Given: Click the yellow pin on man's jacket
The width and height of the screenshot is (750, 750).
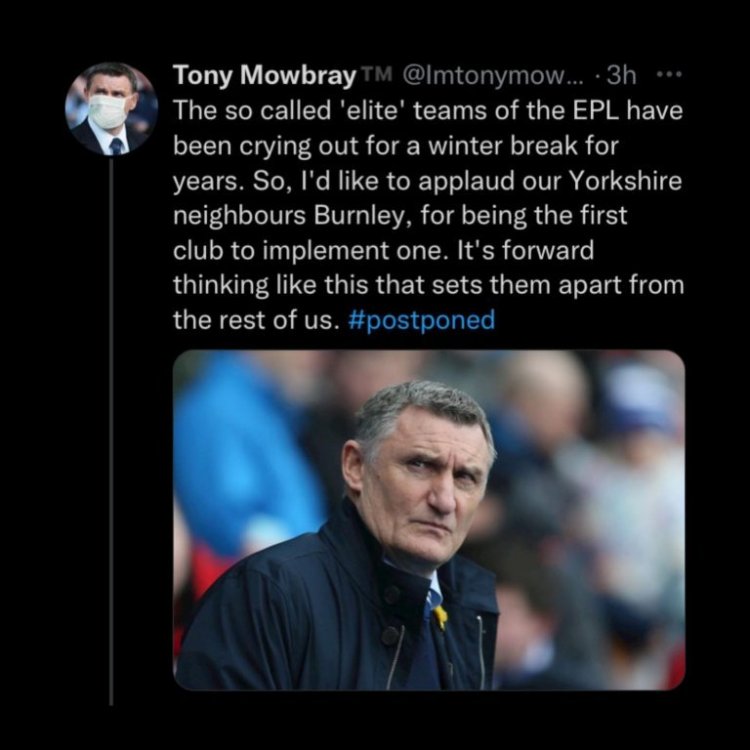Looking at the screenshot, I should tap(441, 617).
